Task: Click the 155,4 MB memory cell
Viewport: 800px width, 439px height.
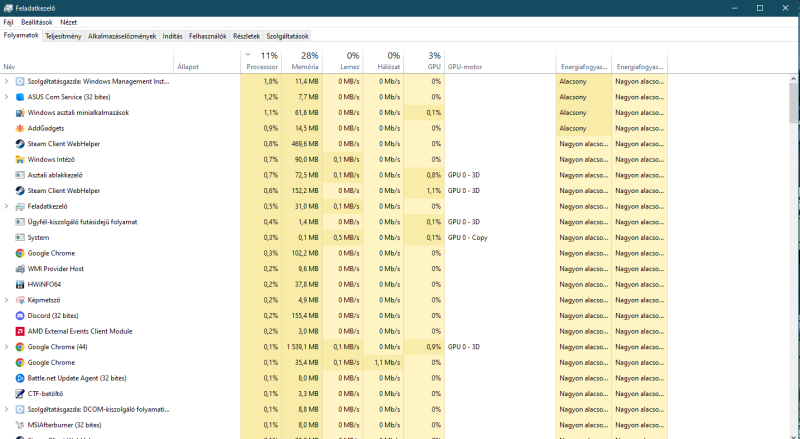Action: [x=302, y=316]
